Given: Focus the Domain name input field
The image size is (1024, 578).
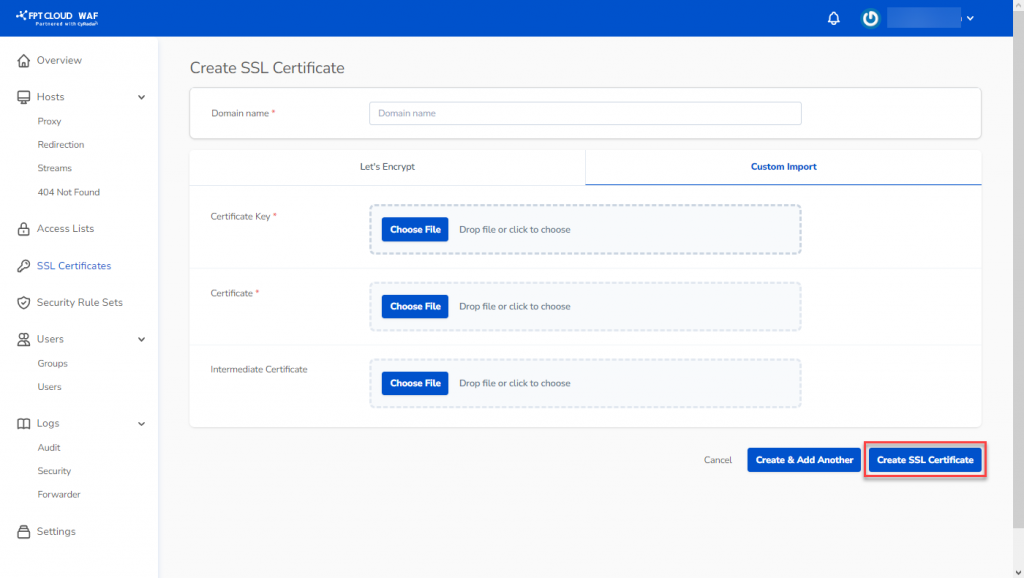Looking at the screenshot, I should [585, 113].
